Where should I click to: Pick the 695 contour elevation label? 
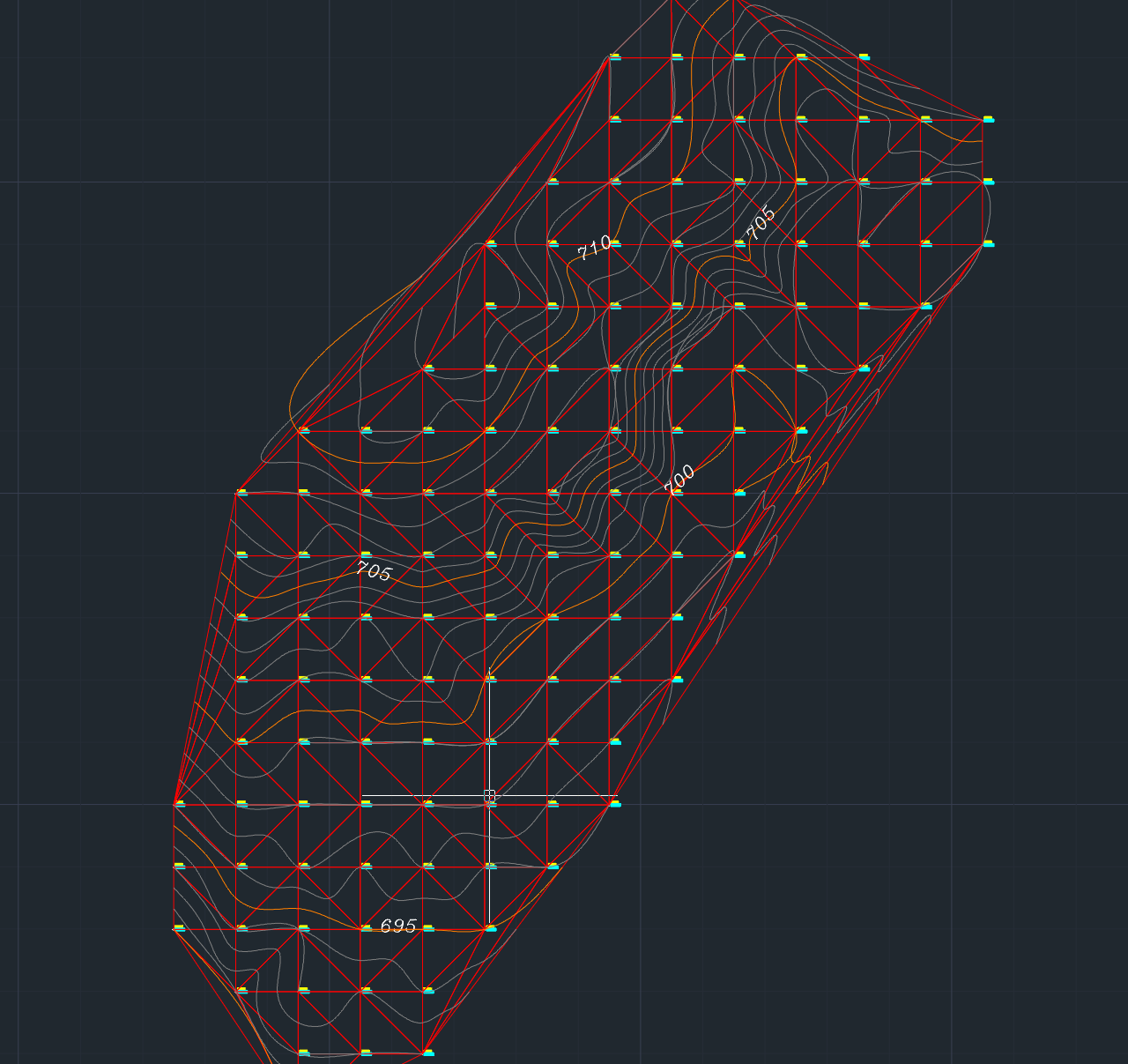398,926
